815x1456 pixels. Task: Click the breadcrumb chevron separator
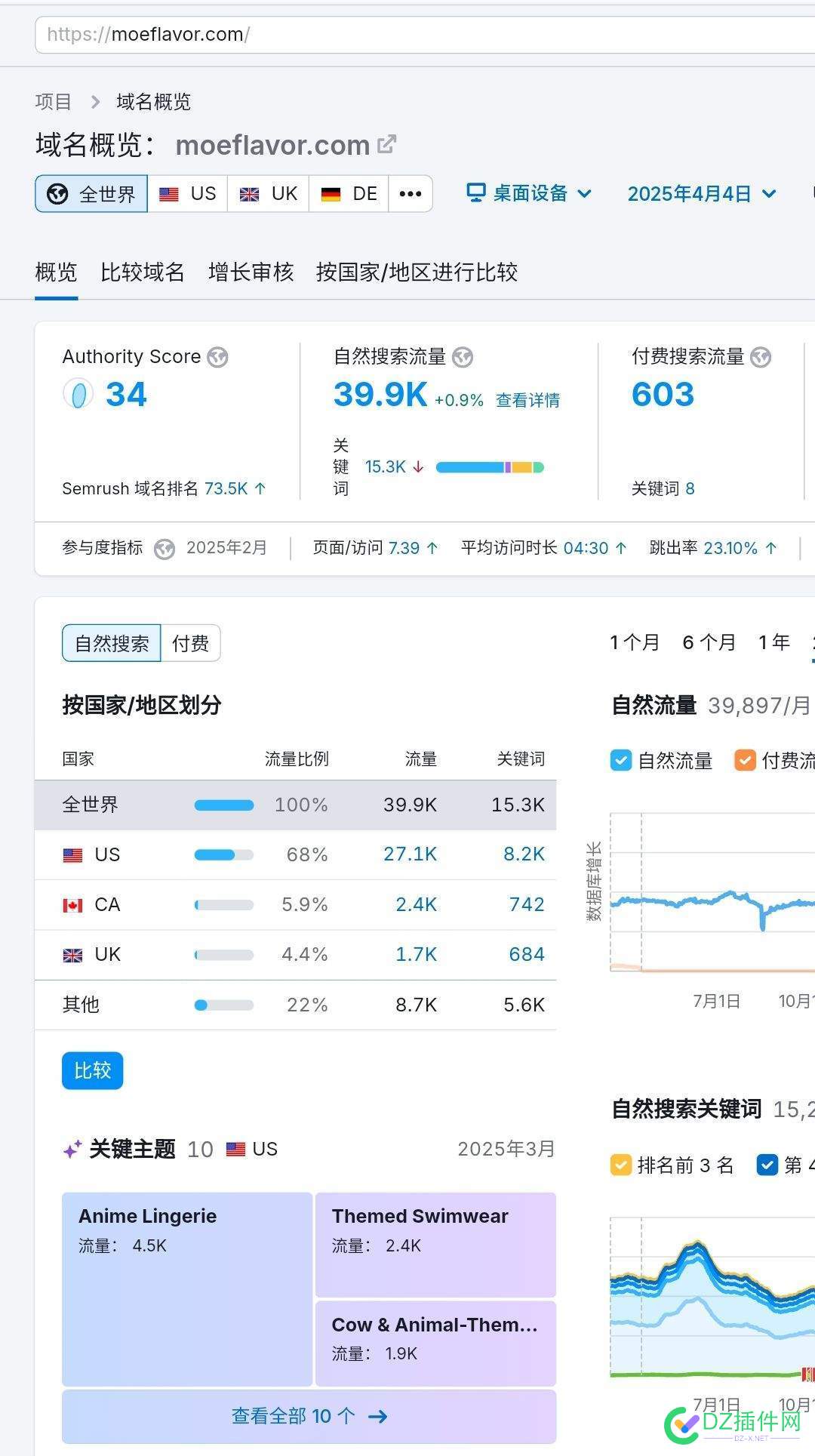click(95, 102)
